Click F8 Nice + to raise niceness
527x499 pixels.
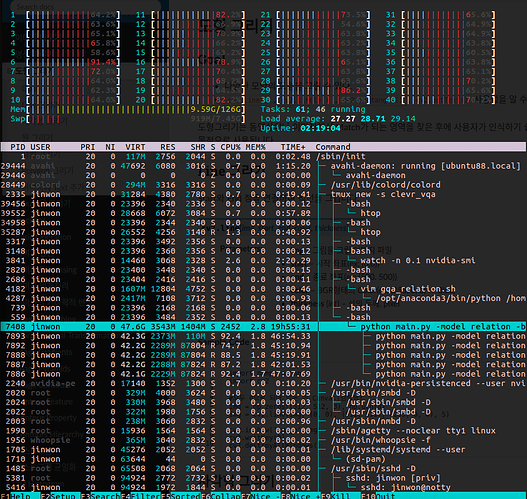pyautogui.click(x=301, y=496)
